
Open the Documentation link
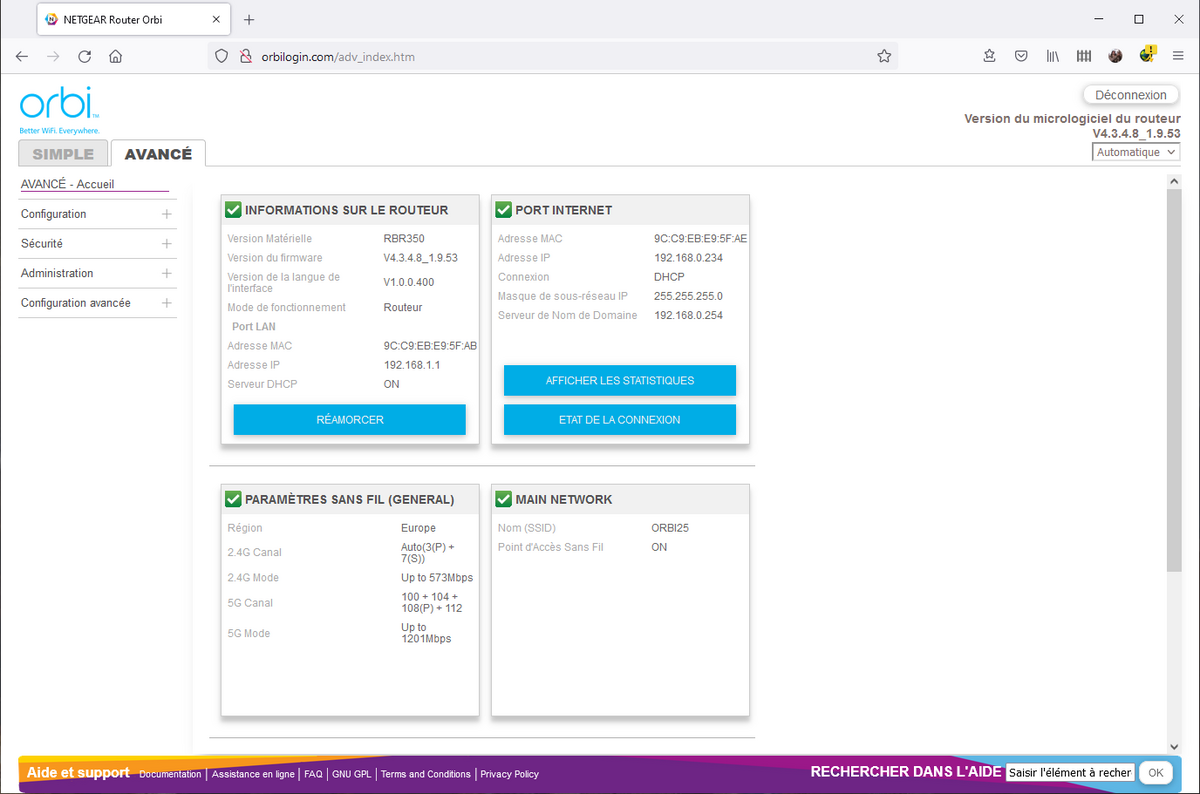170,774
